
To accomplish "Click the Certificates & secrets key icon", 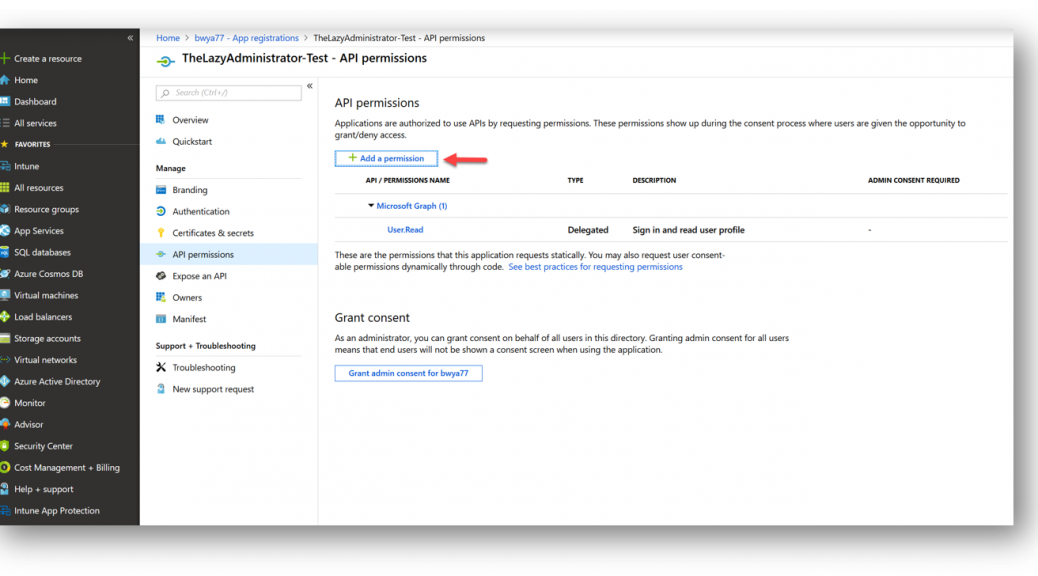I will click(x=161, y=232).
